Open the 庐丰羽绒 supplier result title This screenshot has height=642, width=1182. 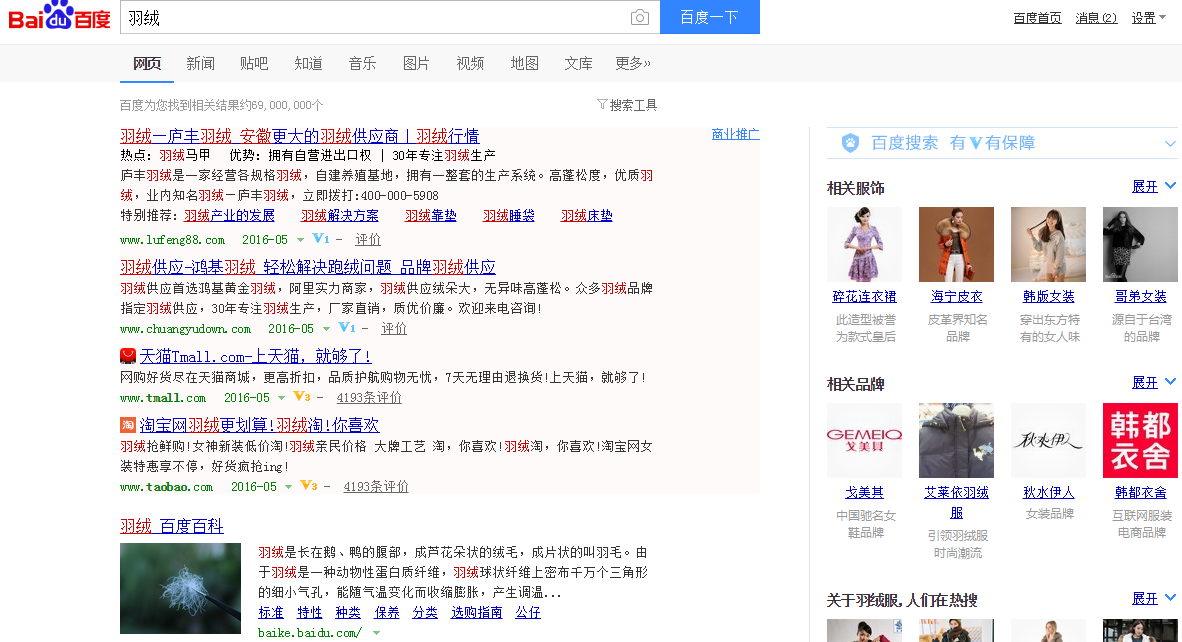click(x=300, y=136)
